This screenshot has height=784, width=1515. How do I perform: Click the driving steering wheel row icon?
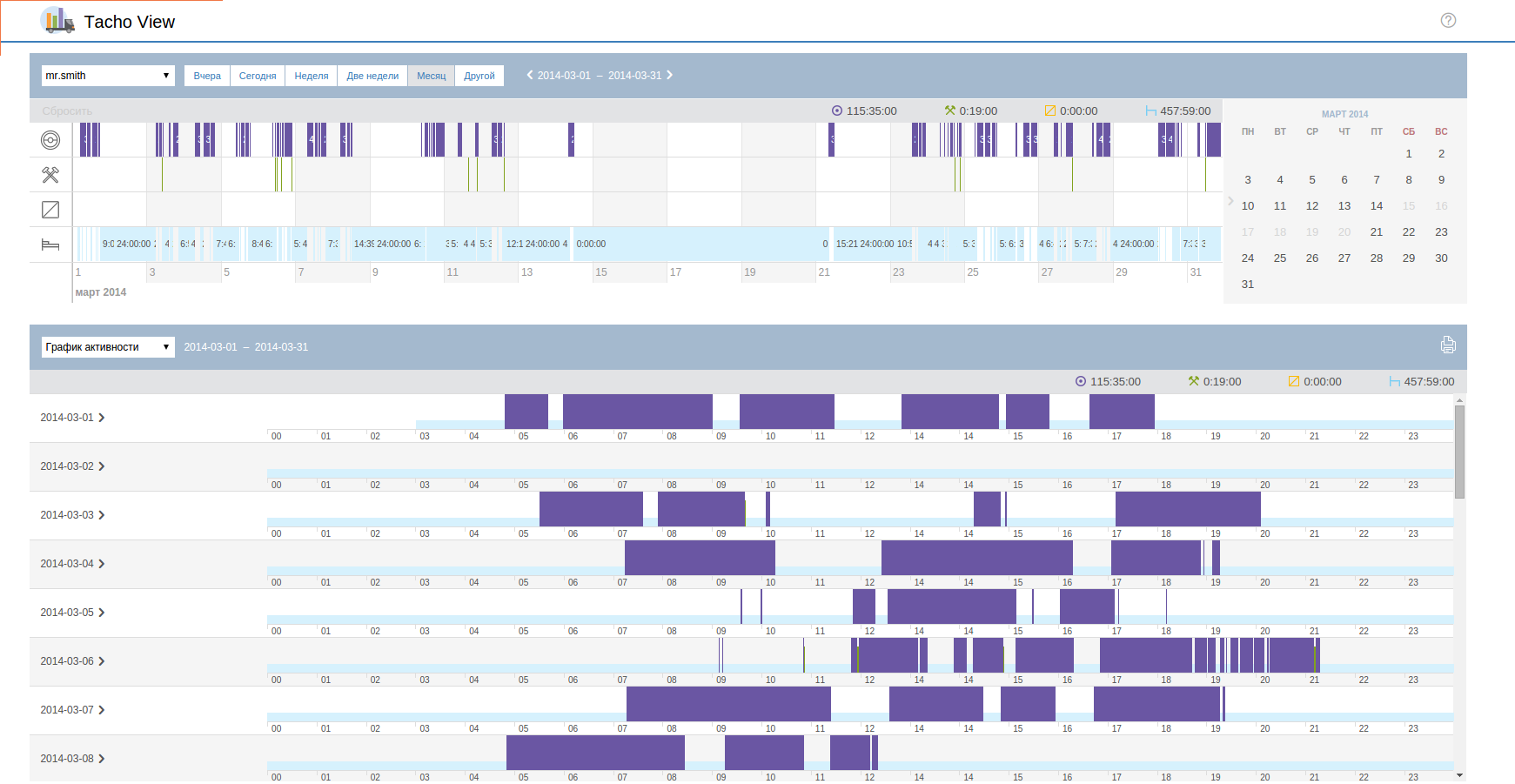50,140
